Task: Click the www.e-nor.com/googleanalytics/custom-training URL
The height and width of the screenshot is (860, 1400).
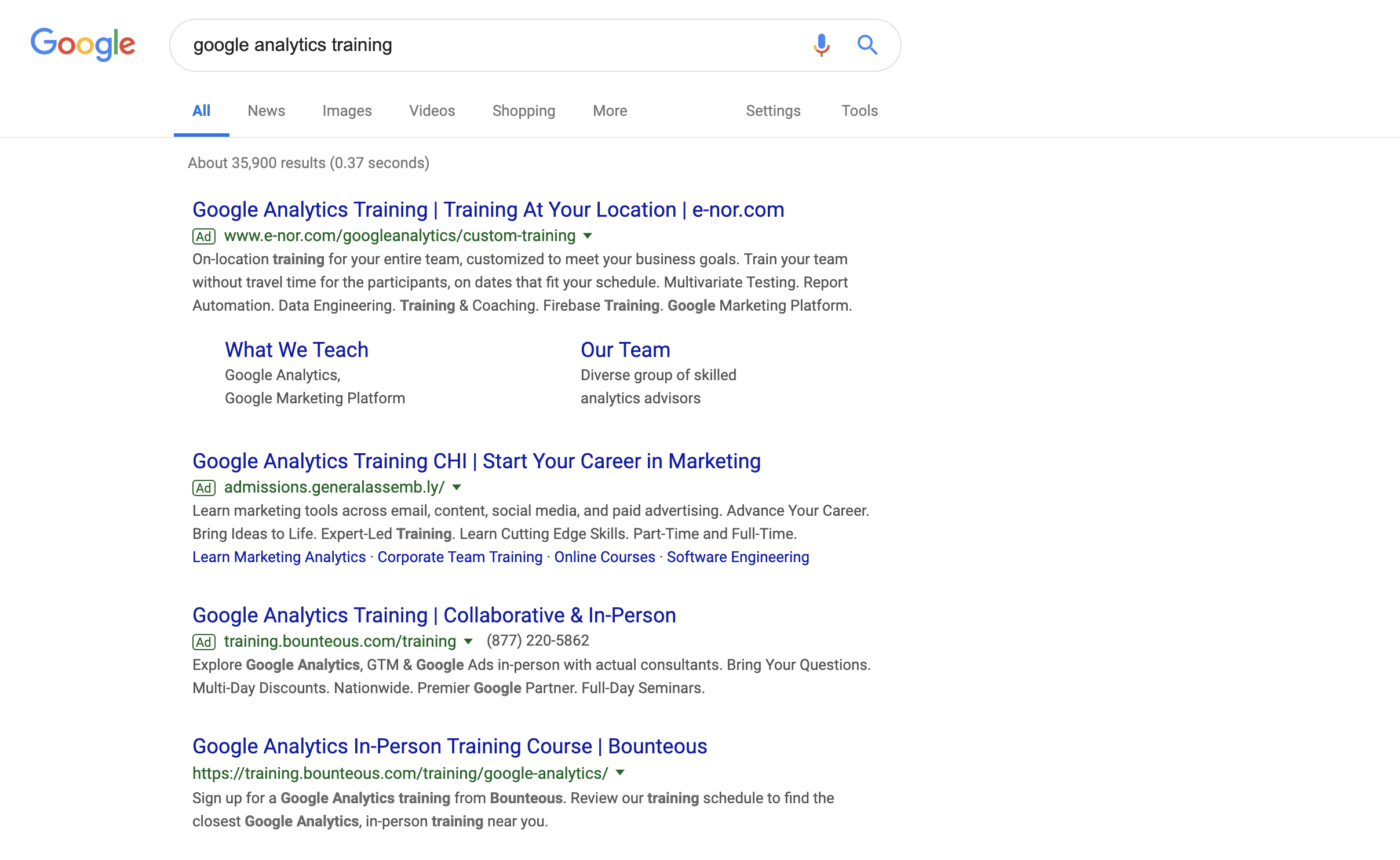Action: coord(400,236)
